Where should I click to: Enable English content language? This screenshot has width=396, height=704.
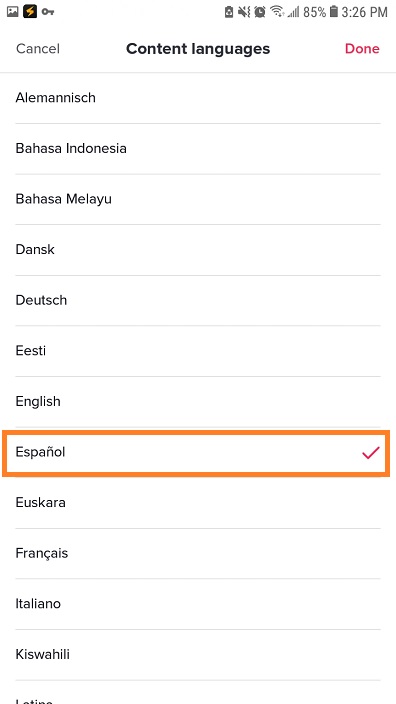click(198, 402)
